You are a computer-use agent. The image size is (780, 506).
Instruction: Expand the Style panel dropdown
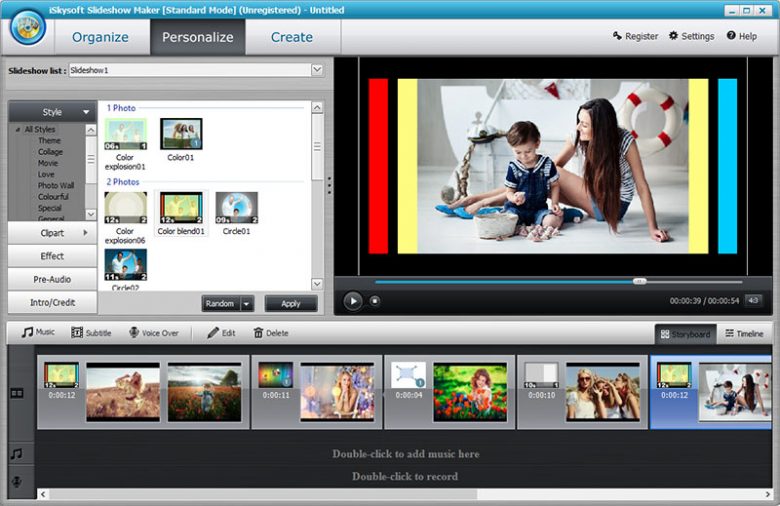pyautogui.click(x=87, y=112)
